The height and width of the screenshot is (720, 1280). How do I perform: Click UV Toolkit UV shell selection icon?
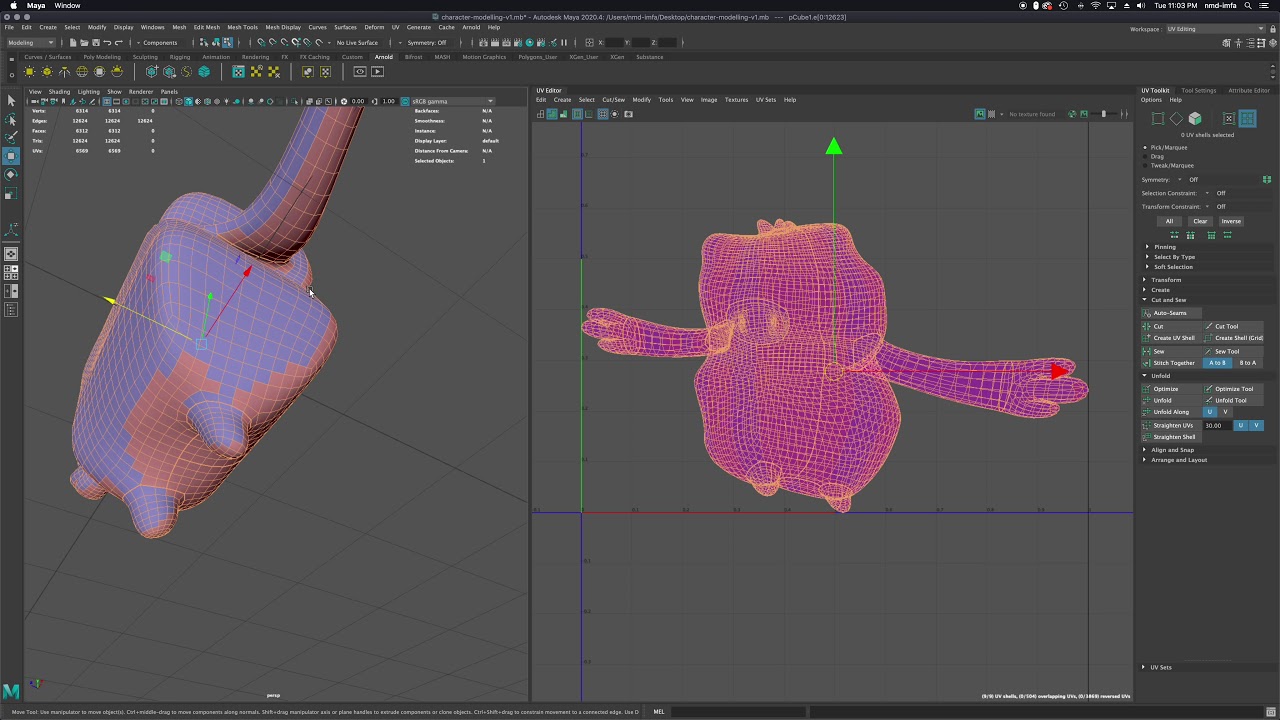(1247, 119)
